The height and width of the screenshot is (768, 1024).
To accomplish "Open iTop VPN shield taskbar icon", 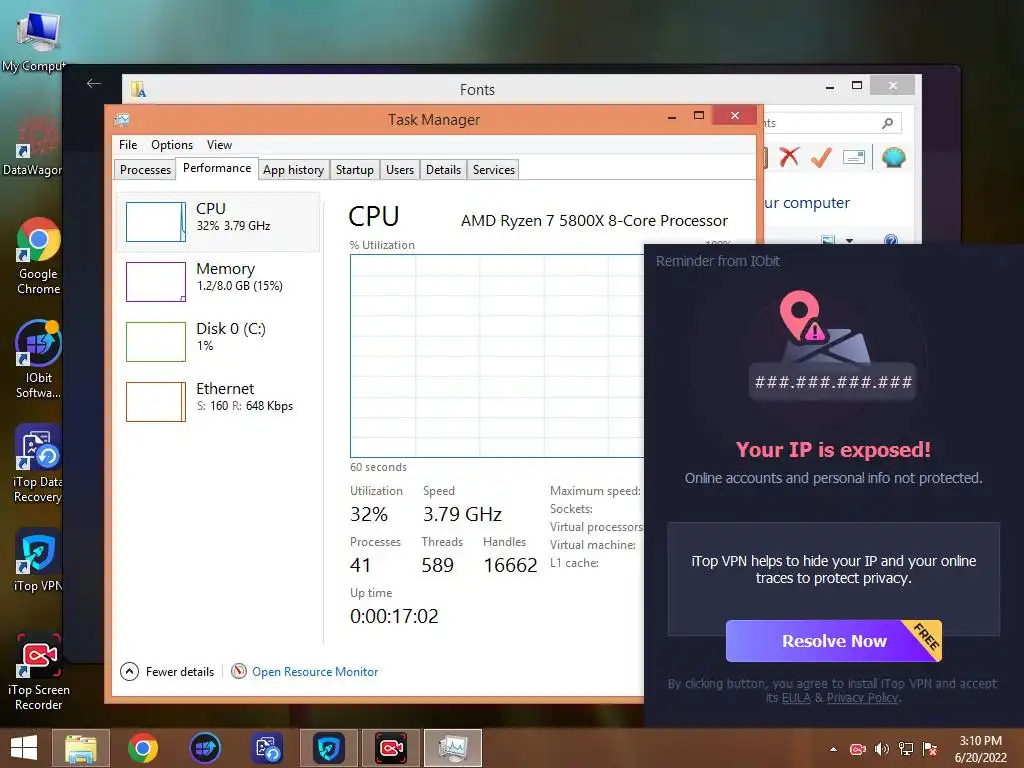I will 328,748.
